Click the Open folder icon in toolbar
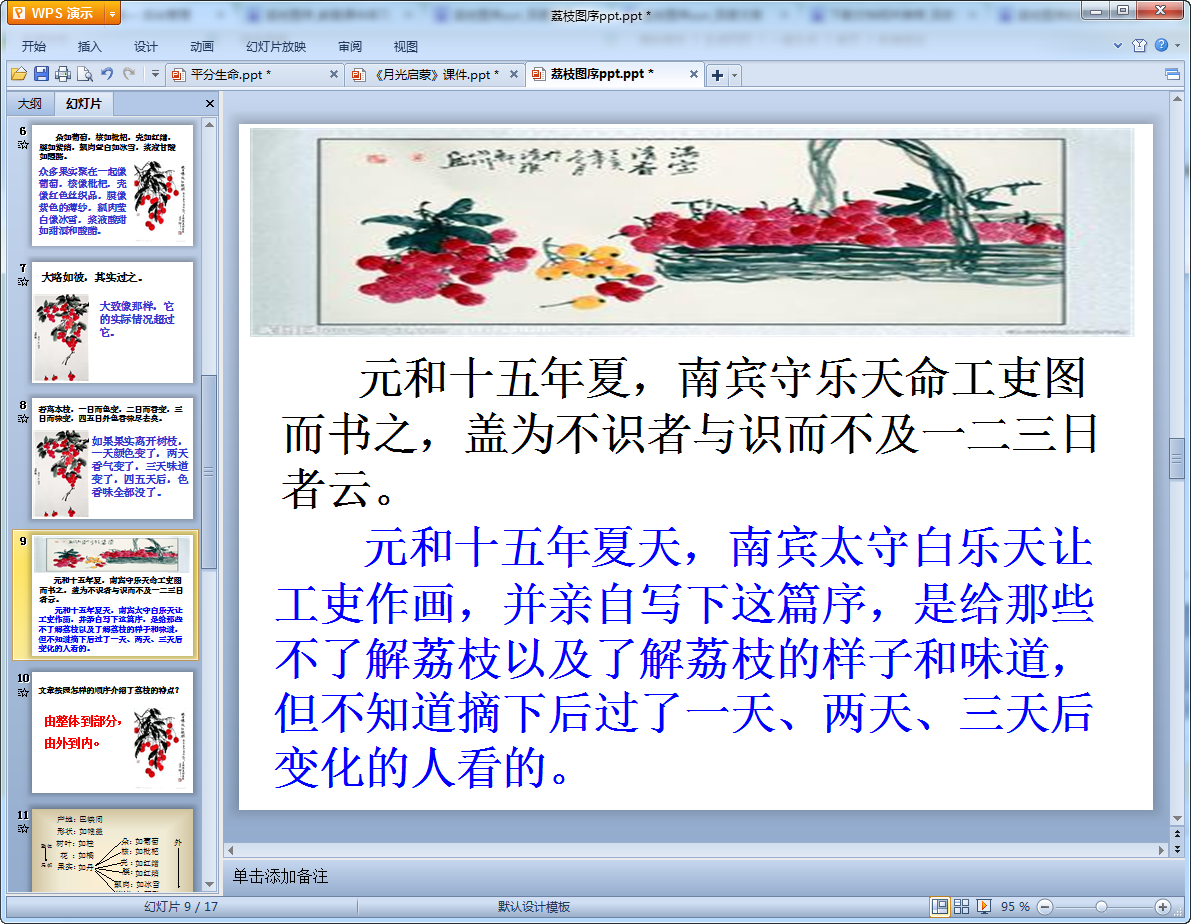 coord(19,74)
